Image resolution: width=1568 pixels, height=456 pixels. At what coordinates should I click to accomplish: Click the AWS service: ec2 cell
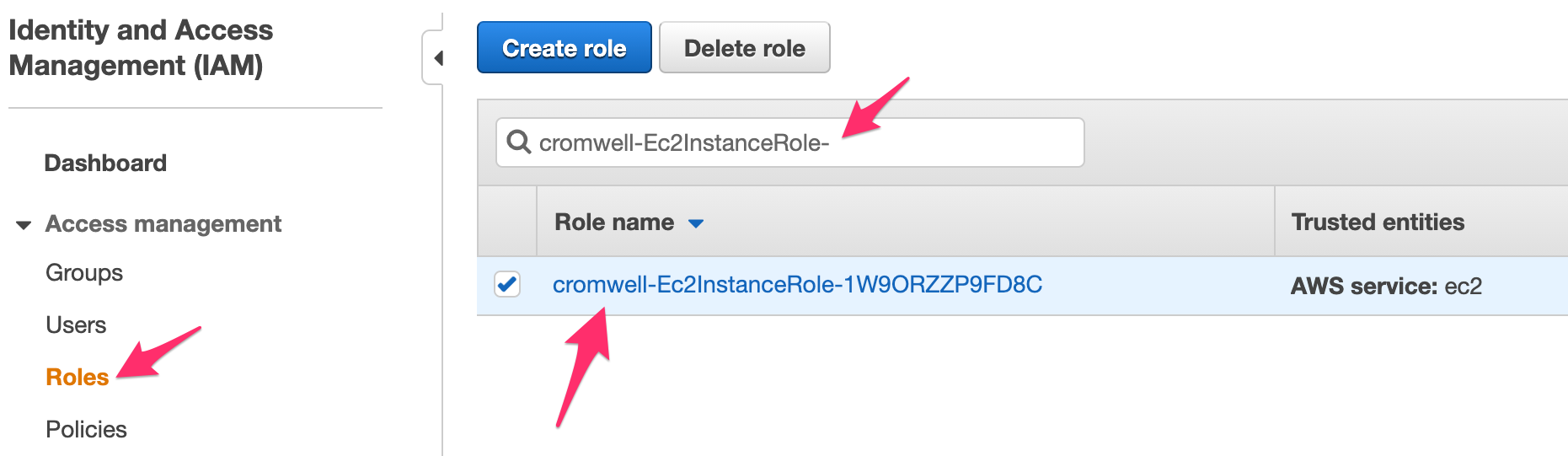coord(1386,287)
